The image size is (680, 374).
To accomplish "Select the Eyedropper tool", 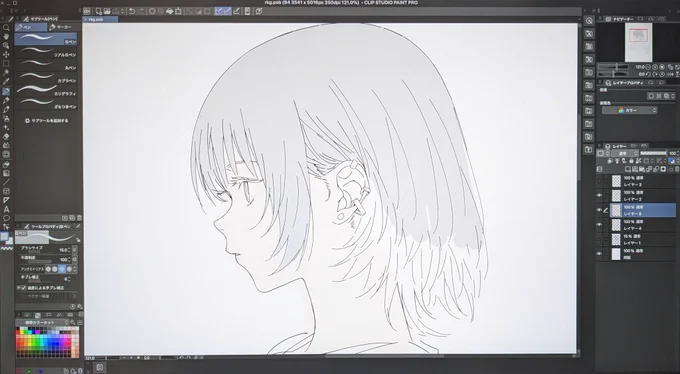I will tap(6, 82).
